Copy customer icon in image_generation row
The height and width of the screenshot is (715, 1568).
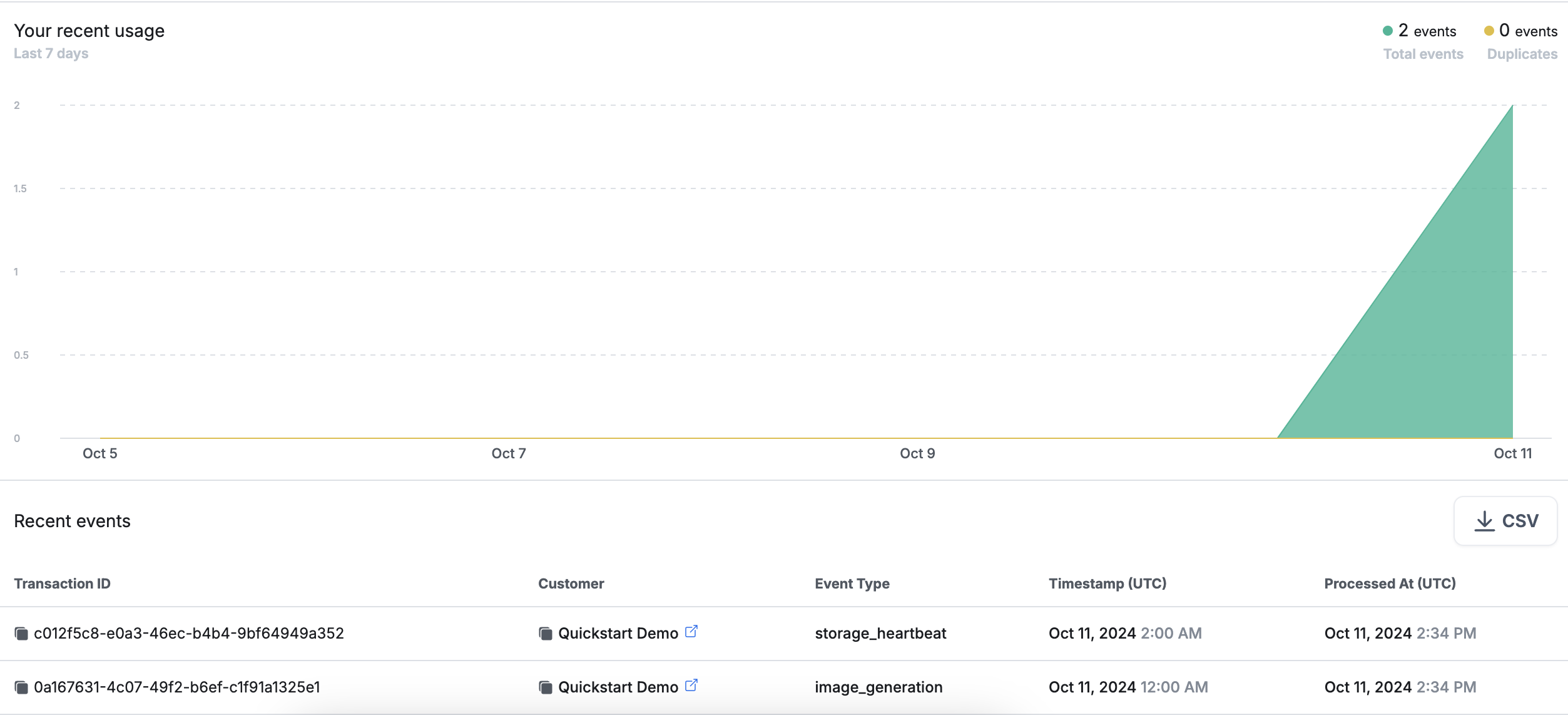click(x=545, y=687)
